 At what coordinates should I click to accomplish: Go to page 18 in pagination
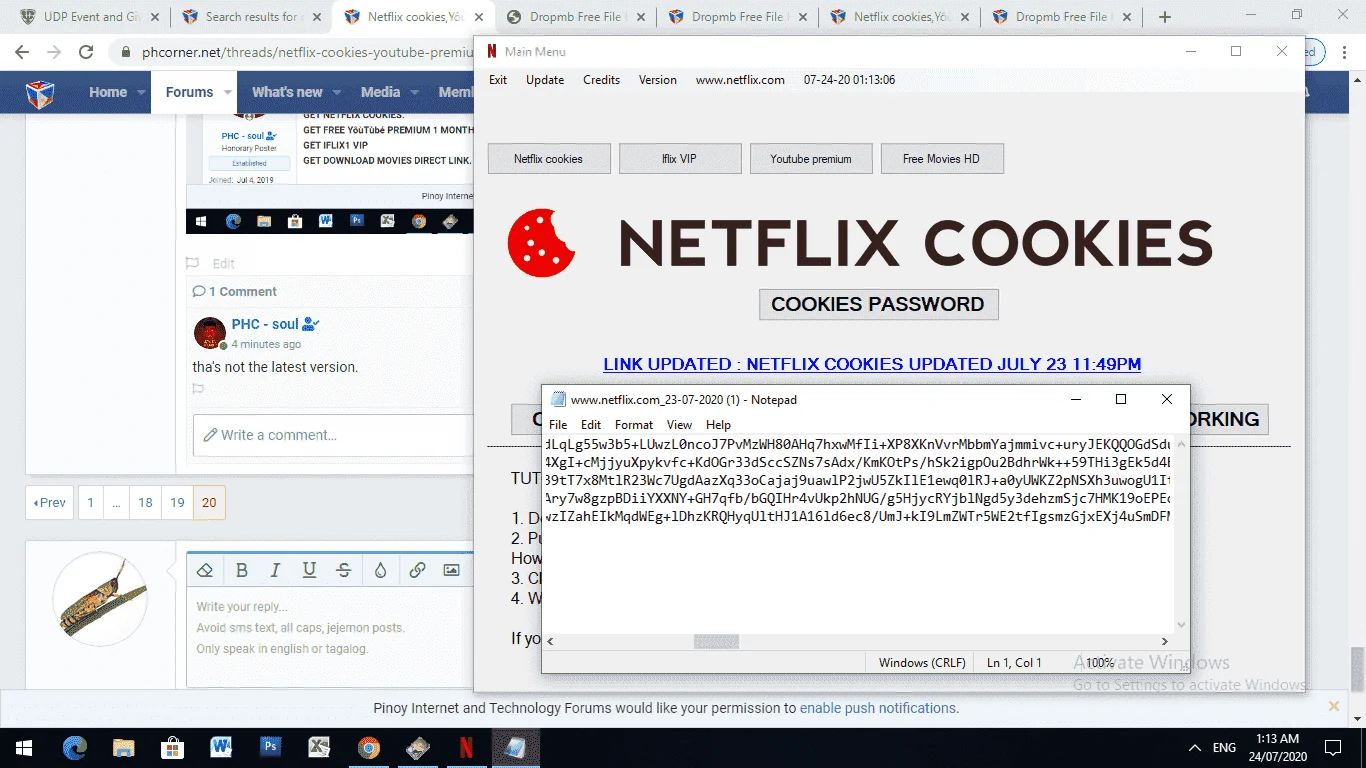(x=145, y=502)
